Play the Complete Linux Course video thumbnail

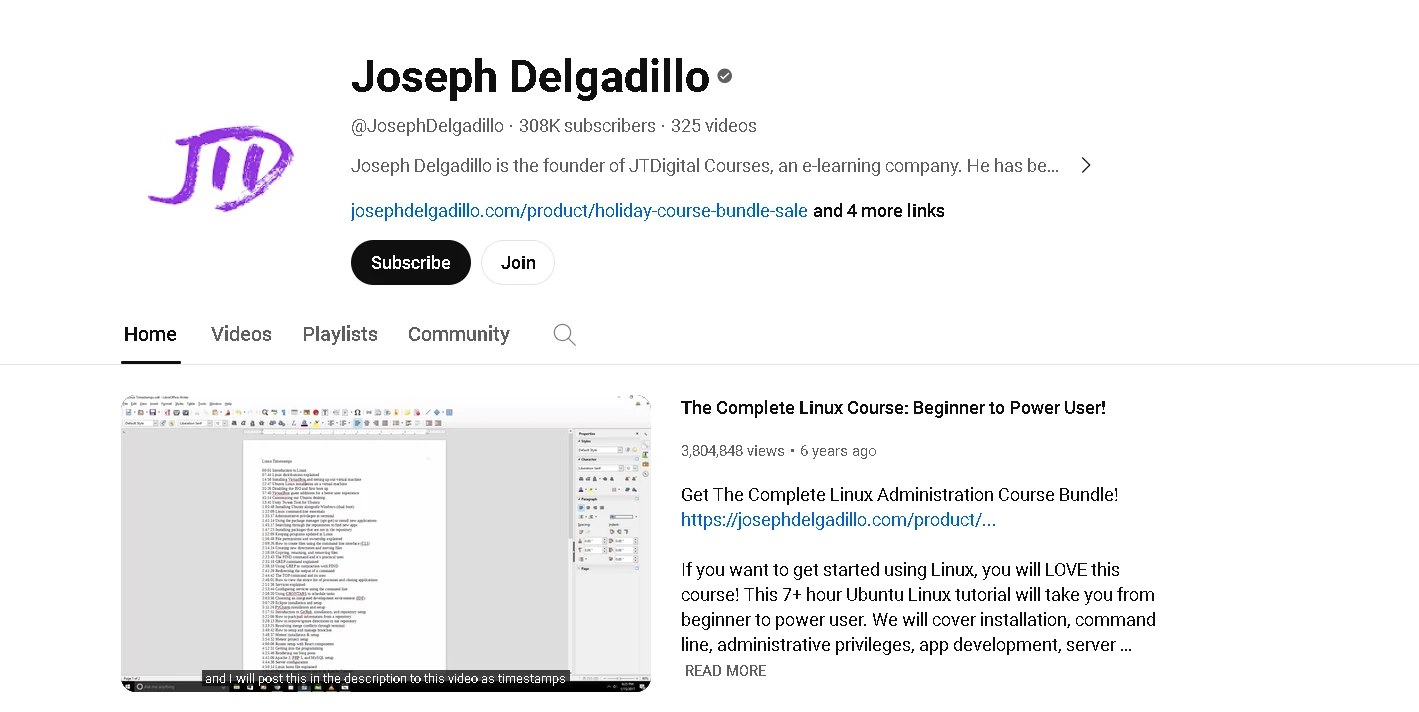pyautogui.click(x=386, y=542)
